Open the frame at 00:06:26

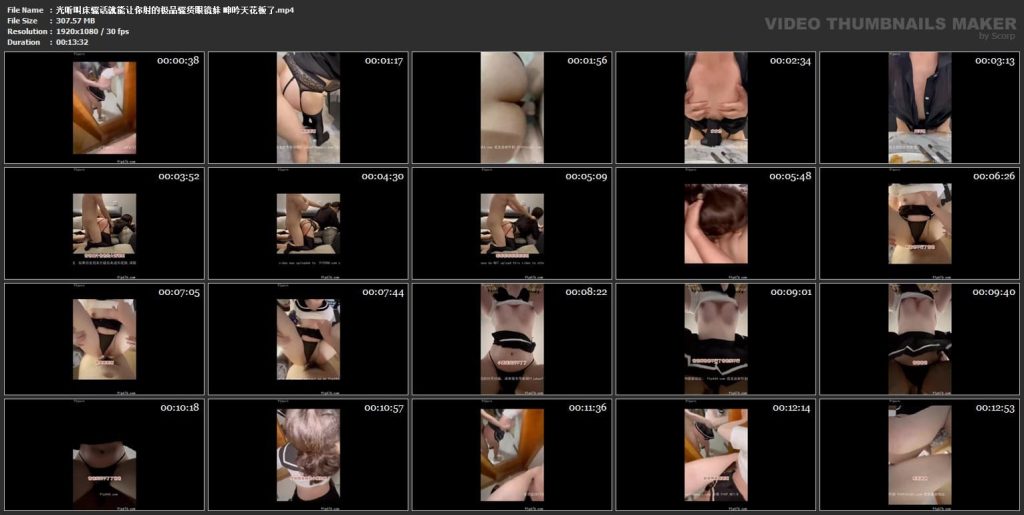(x=920, y=223)
